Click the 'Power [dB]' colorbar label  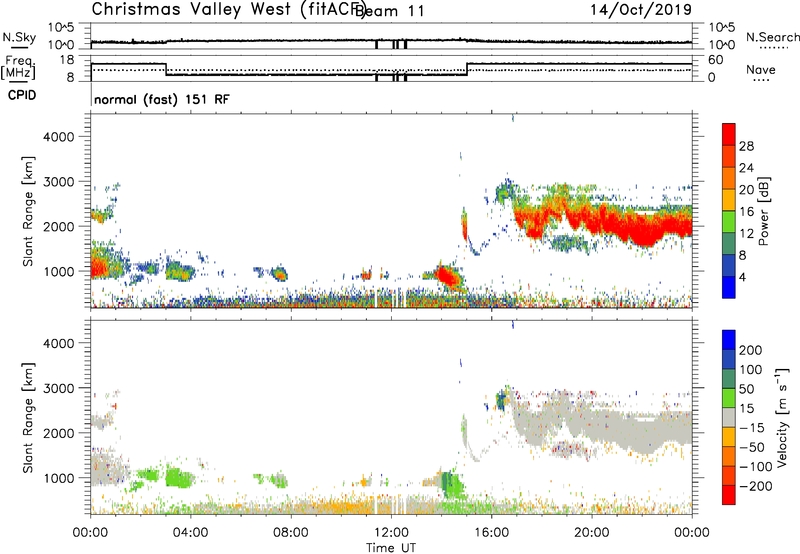tap(763, 211)
